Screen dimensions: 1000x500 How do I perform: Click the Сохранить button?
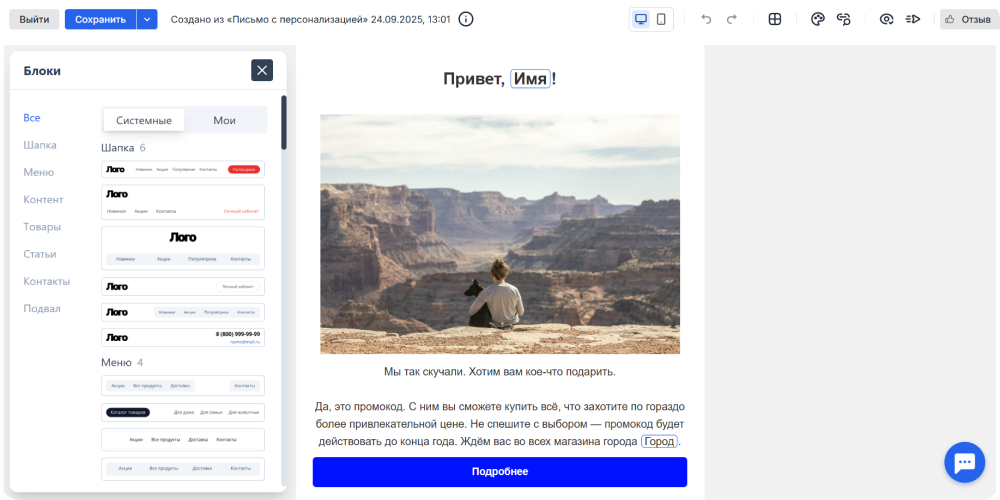click(100, 19)
